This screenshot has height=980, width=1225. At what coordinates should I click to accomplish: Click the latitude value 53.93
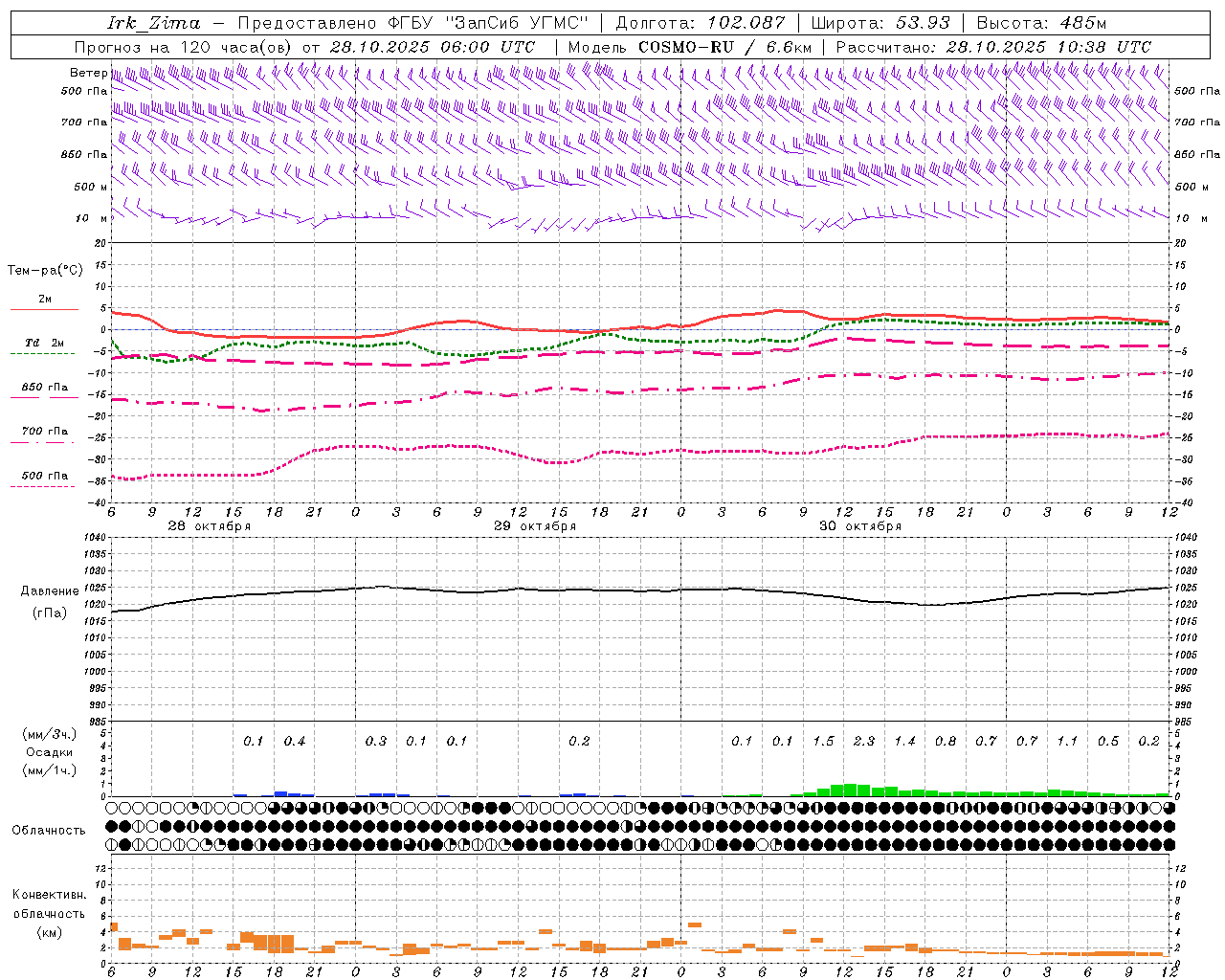pos(923,23)
